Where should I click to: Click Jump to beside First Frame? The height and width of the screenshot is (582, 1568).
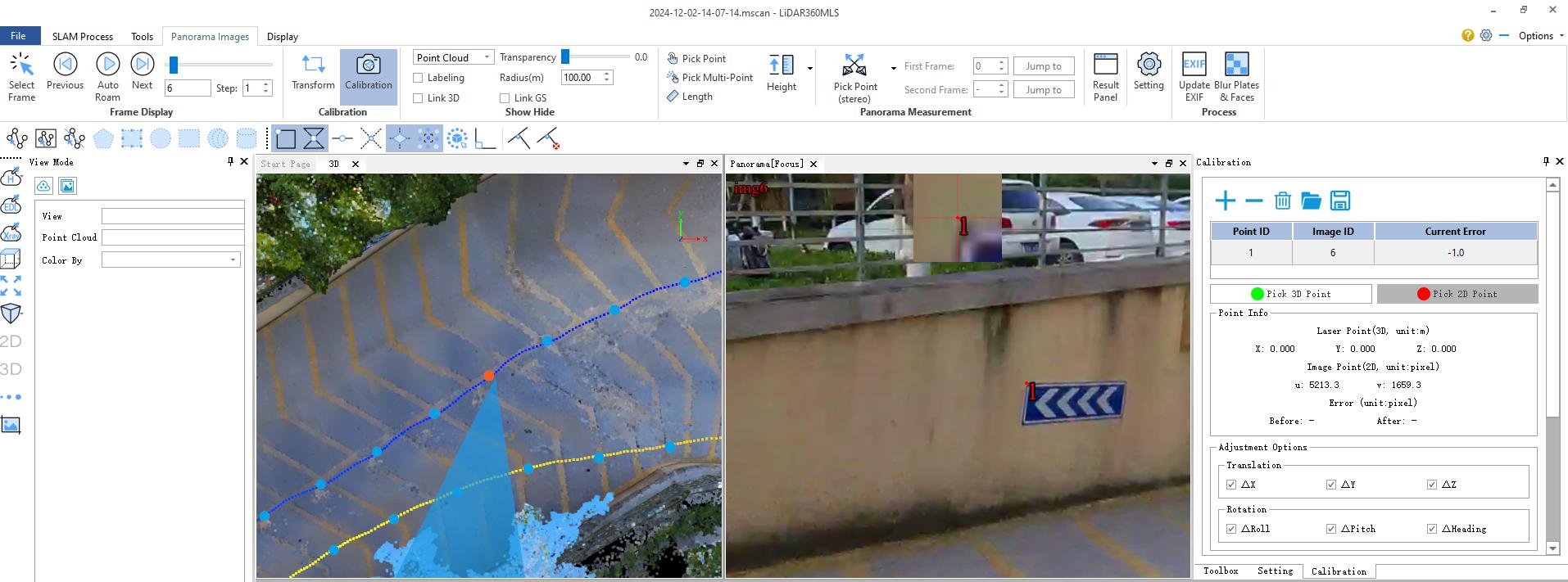click(1043, 66)
